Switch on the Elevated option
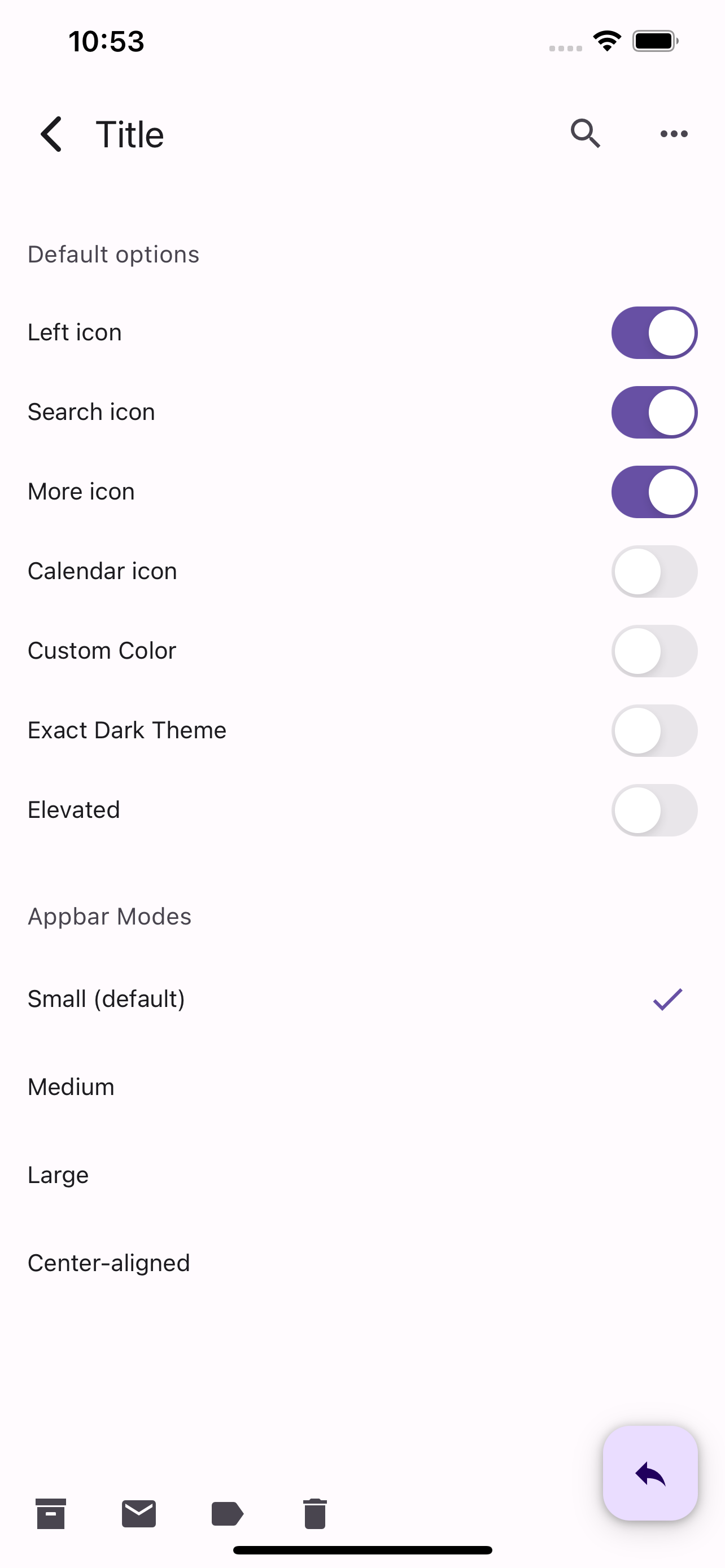The image size is (725, 1568). (654, 810)
